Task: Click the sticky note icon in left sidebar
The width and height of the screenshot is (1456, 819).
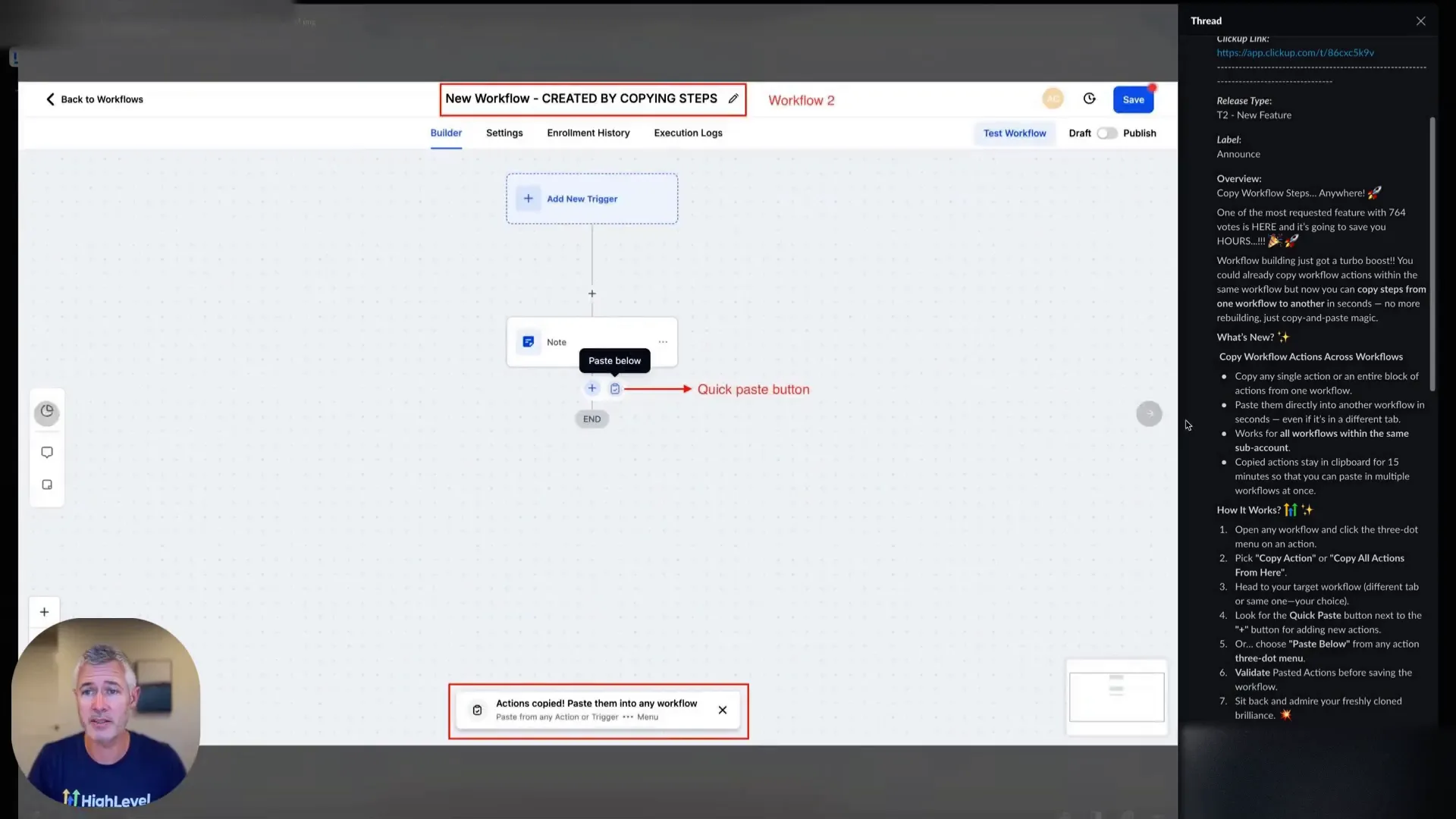Action: coord(47,484)
